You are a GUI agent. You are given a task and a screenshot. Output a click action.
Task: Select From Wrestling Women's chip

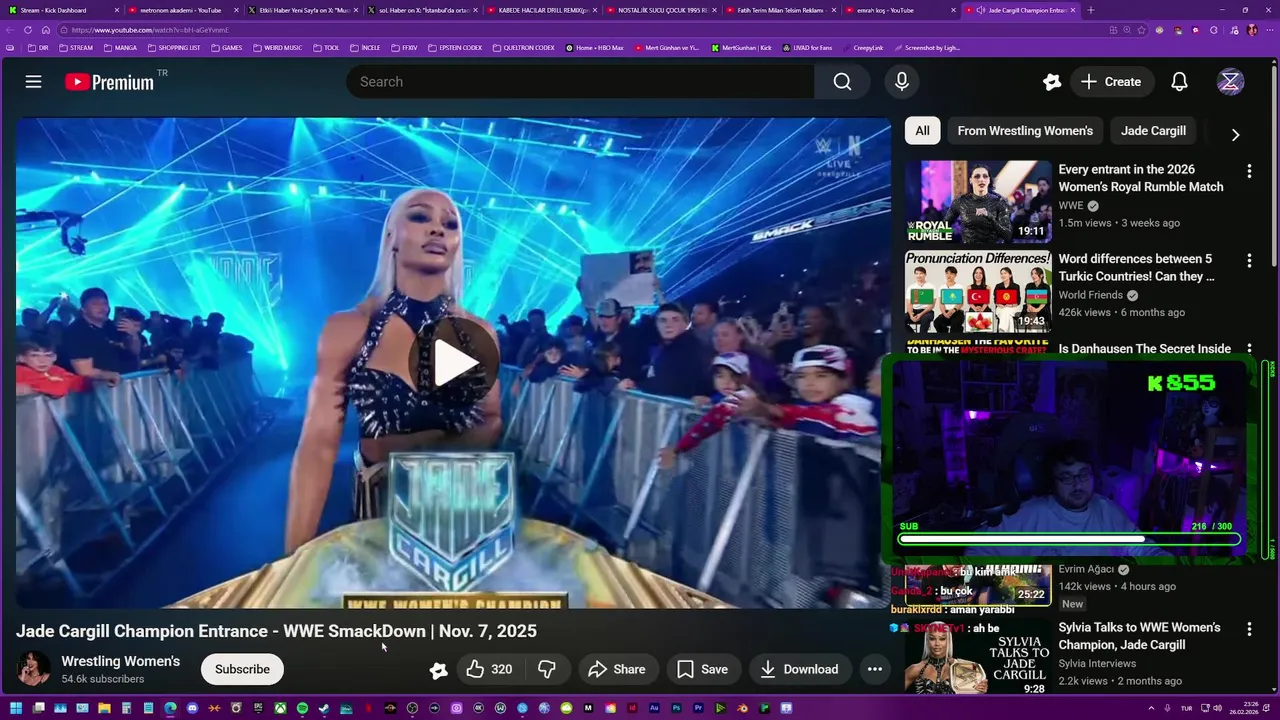coord(1025,131)
